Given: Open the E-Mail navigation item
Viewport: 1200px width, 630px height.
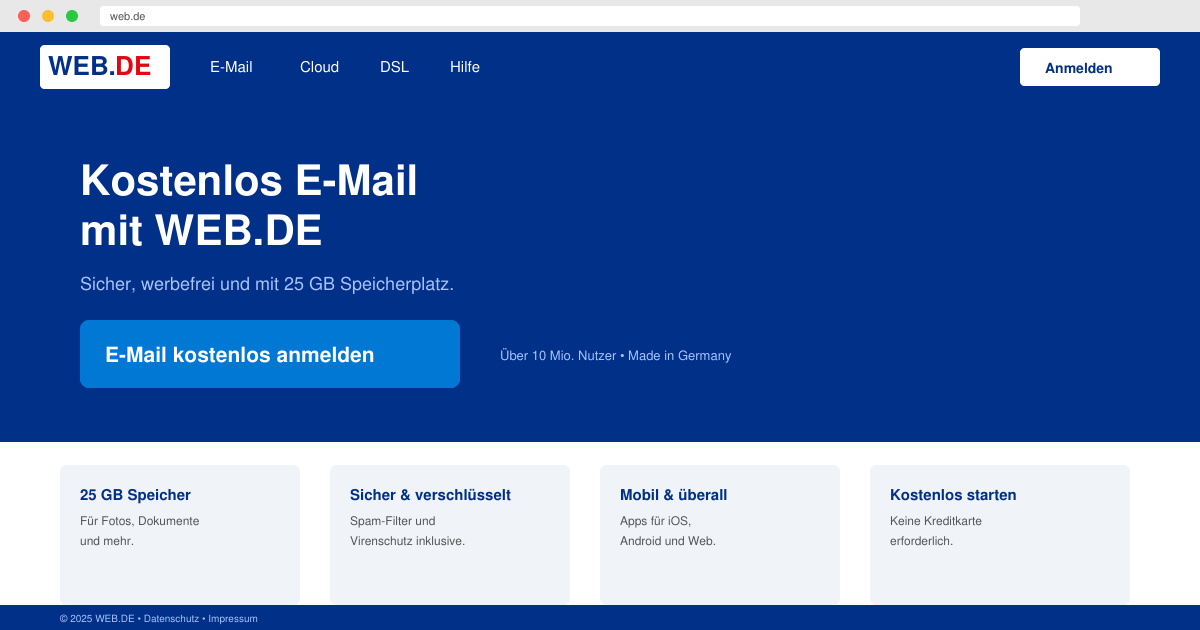Looking at the screenshot, I should click(x=231, y=67).
